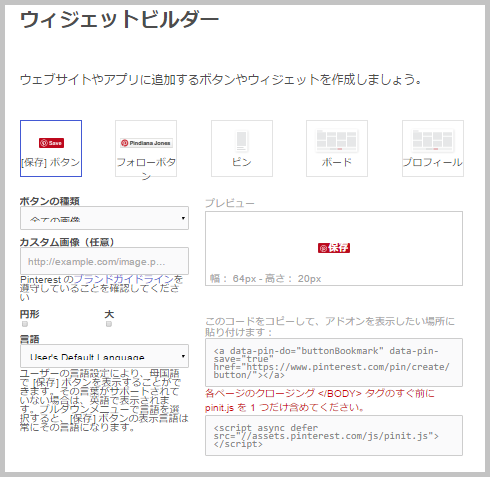Image resolution: width=490 pixels, height=477 pixels.
Task: Click the red 保存 preview button
Action: point(334,248)
